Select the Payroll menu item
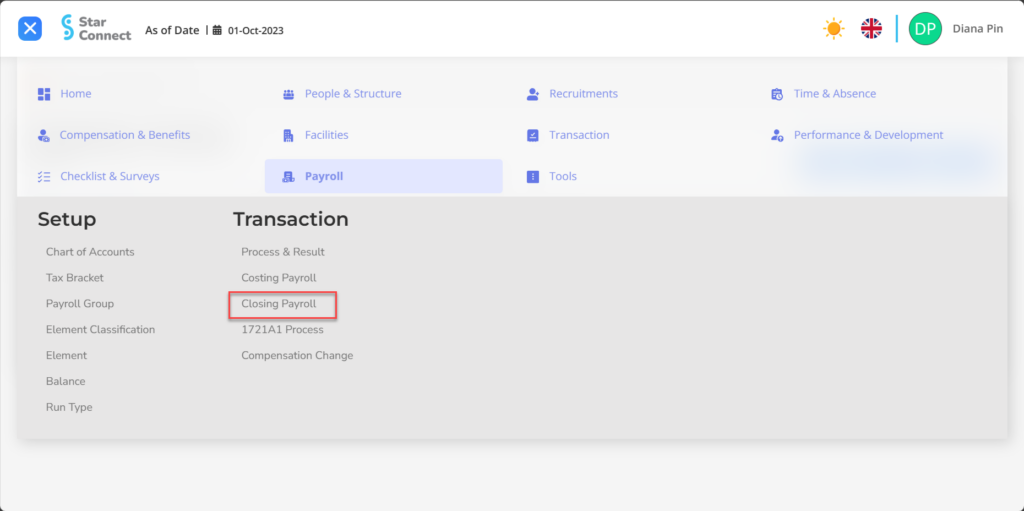The width and height of the screenshot is (1024, 511). point(383,176)
